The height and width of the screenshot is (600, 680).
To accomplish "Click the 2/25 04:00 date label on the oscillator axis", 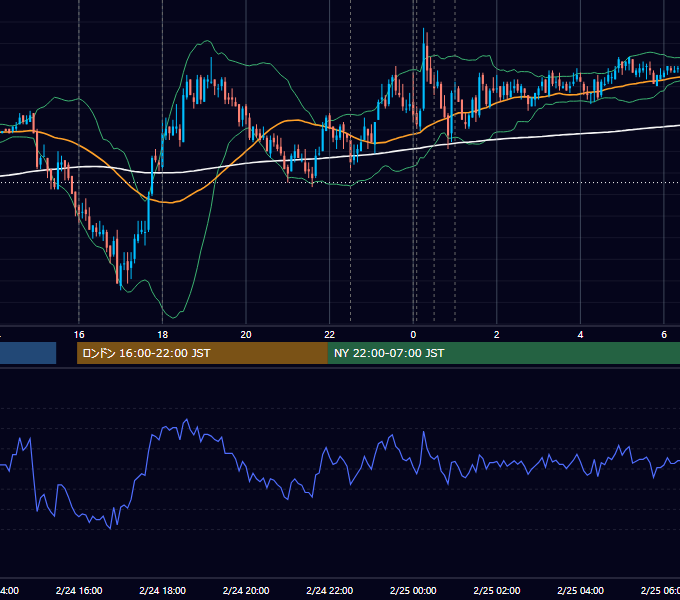I will pyautogui.click(x=580, y=590).
